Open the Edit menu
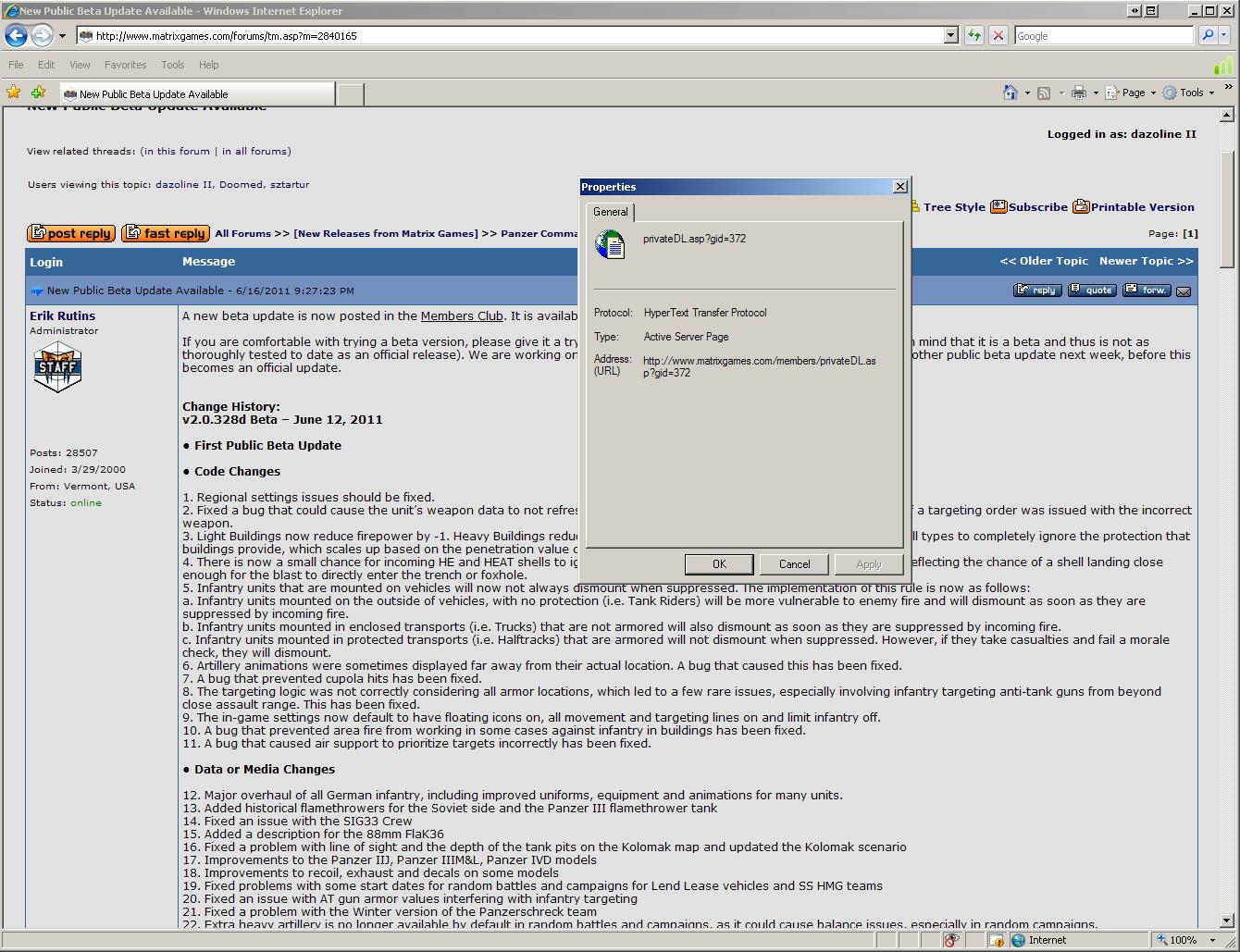The width and height of the screenshot is (1240, 952). point(46,65)
